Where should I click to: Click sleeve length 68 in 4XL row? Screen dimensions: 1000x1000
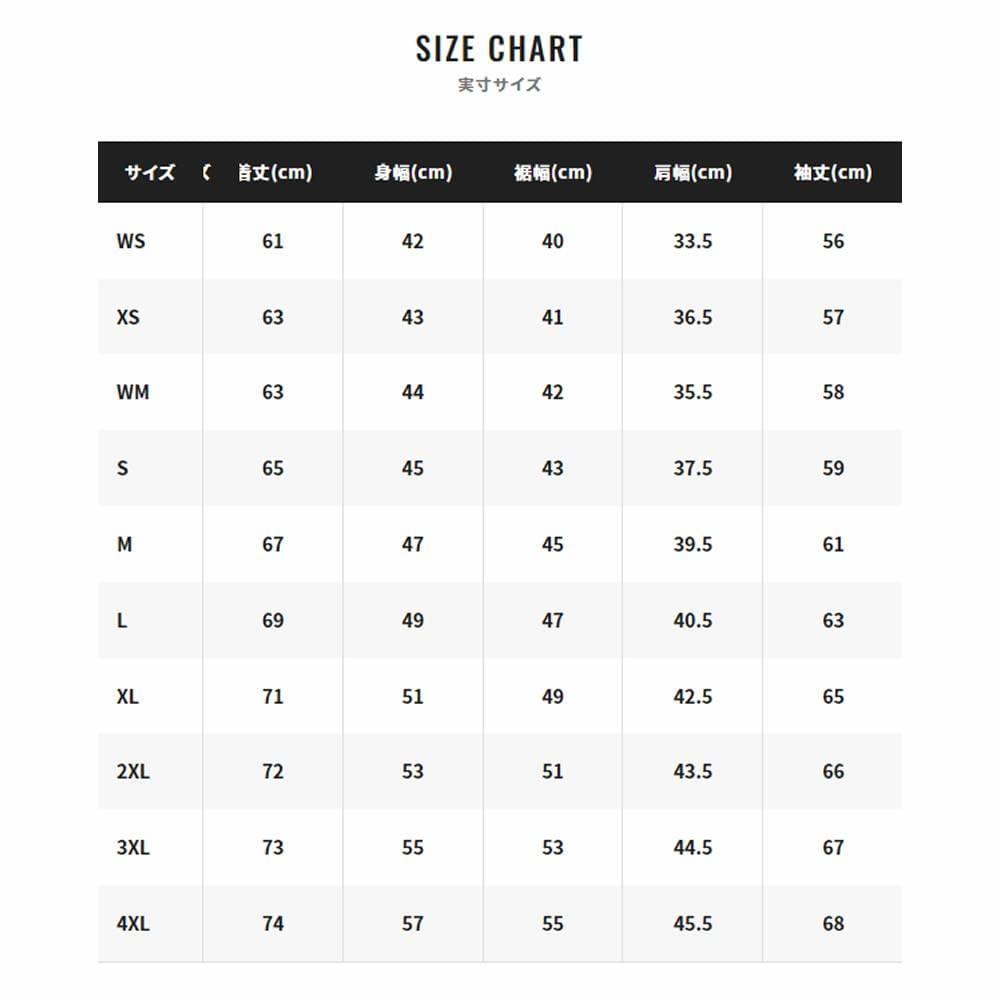pyautogui.click(x=833, y=923)
